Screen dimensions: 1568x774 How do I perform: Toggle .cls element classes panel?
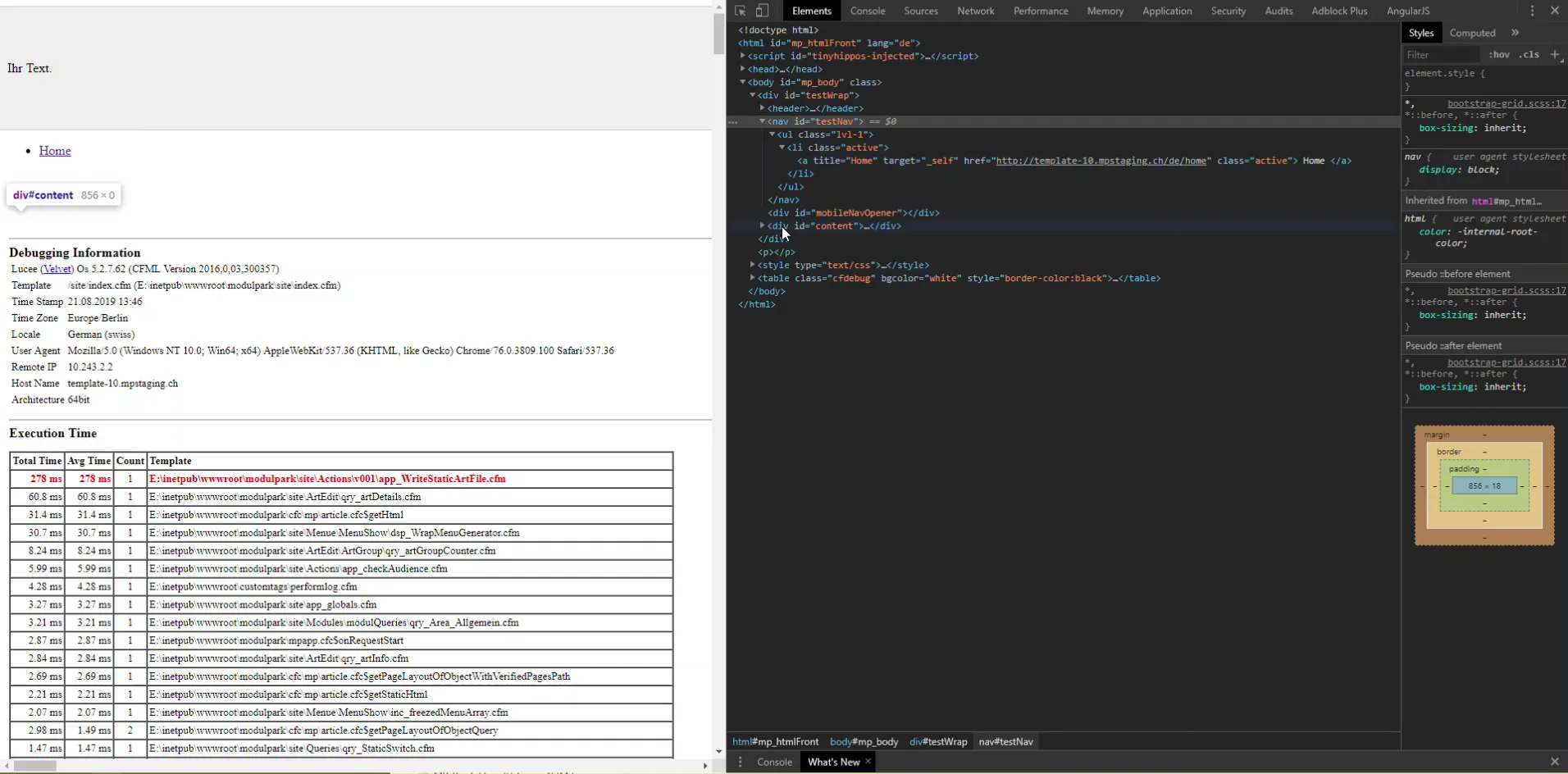pos(1529,55)
